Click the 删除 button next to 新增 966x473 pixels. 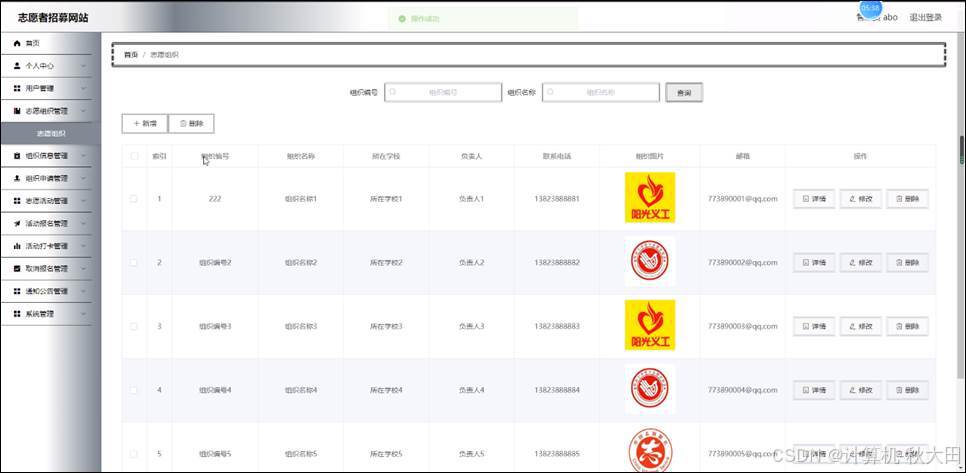click(191, 123)
